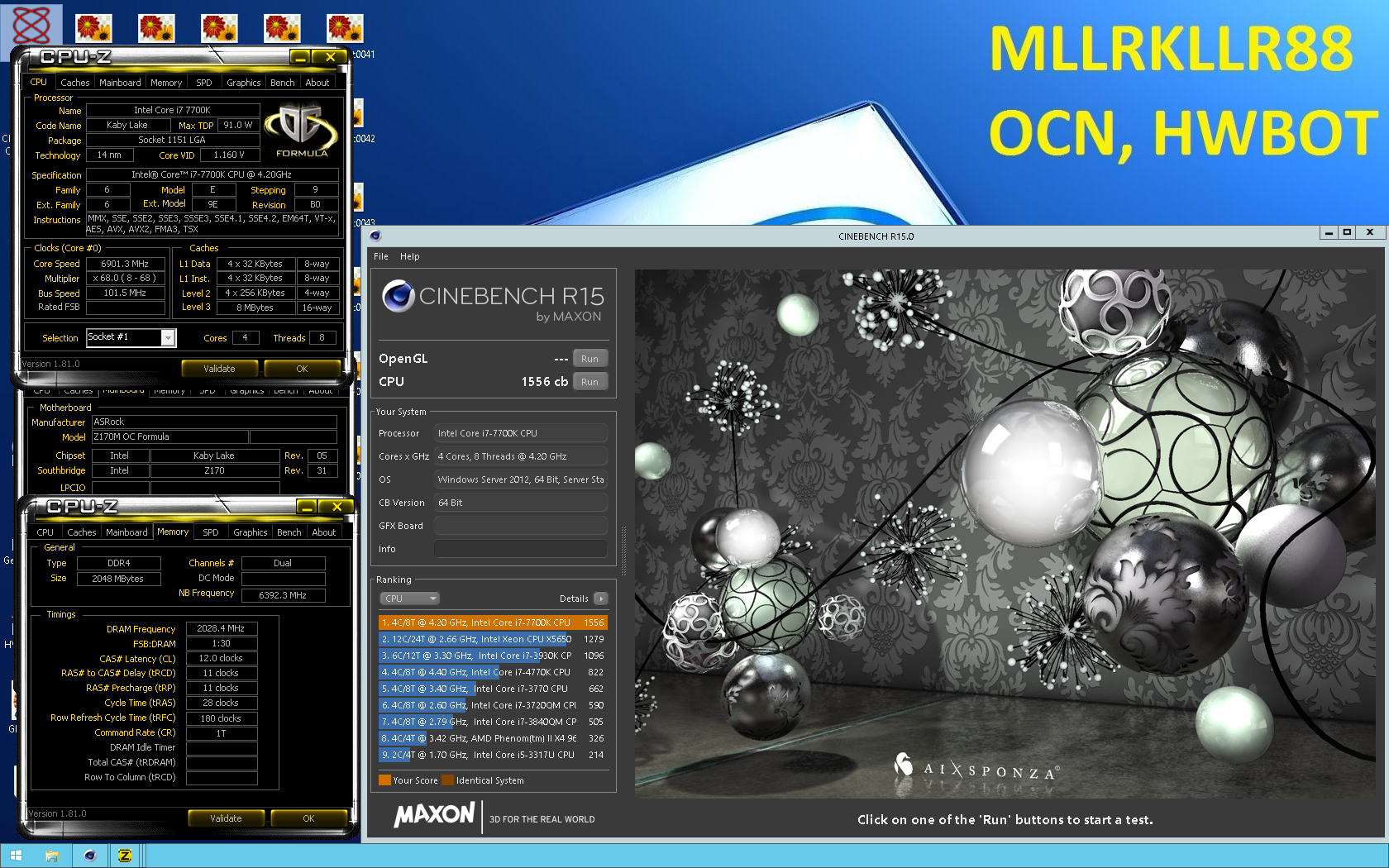Click Validate in the top CPU-Z window
The height and width of the screenshot is (868, 1389).
tap(219, 369)
